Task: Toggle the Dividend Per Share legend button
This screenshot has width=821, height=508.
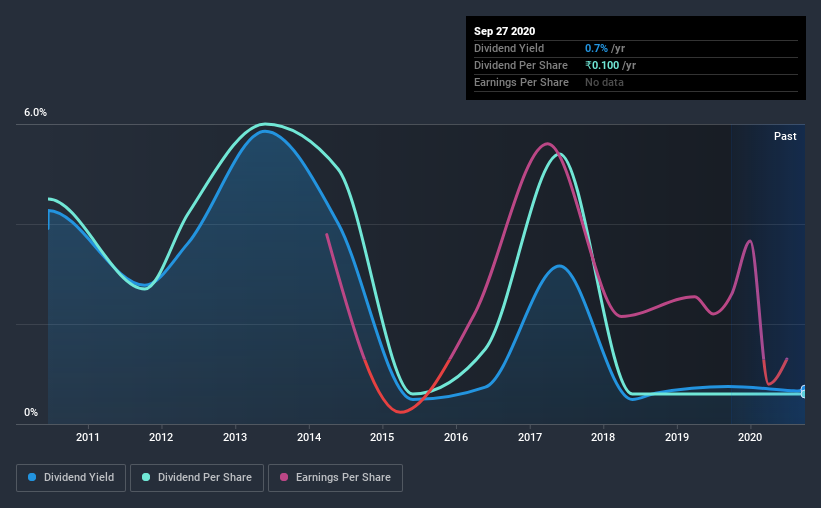Action: coord(197,478)
